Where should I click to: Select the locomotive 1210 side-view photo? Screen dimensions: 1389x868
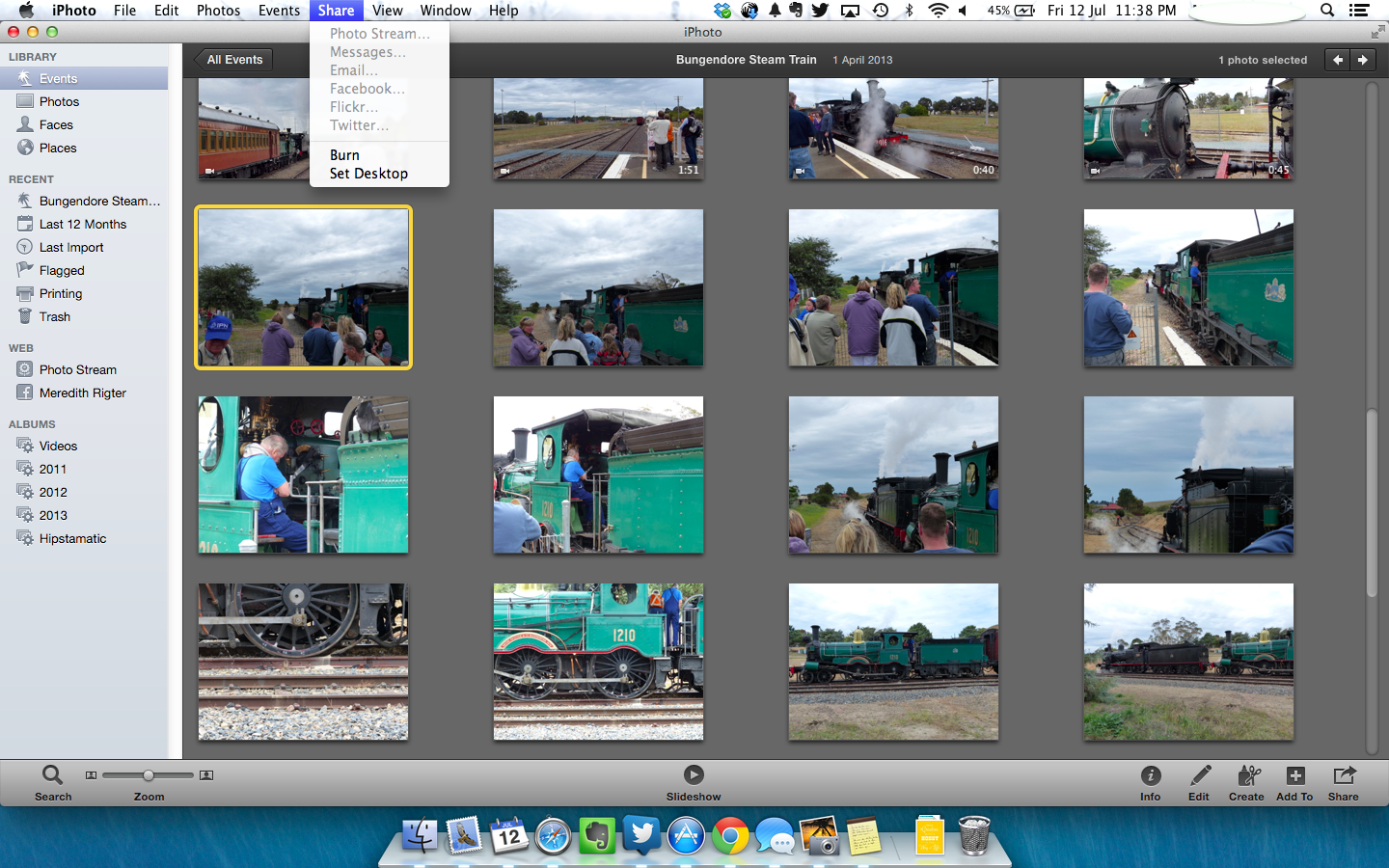click(x=598, y=662)
